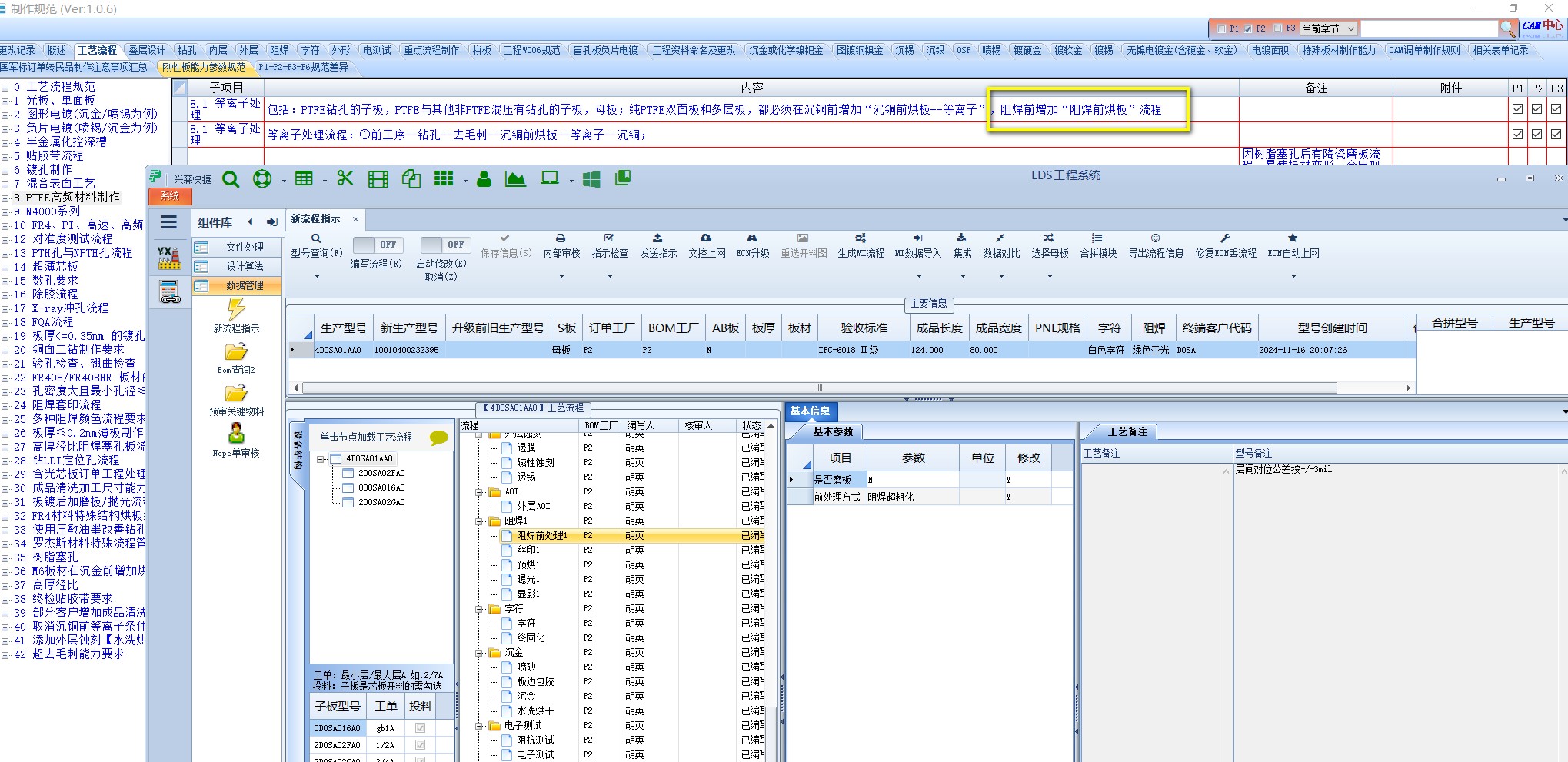This screenshot has height=762, width=1568.
Task: Select the calculator sidebar icon
Action: [x=169, y=293]
